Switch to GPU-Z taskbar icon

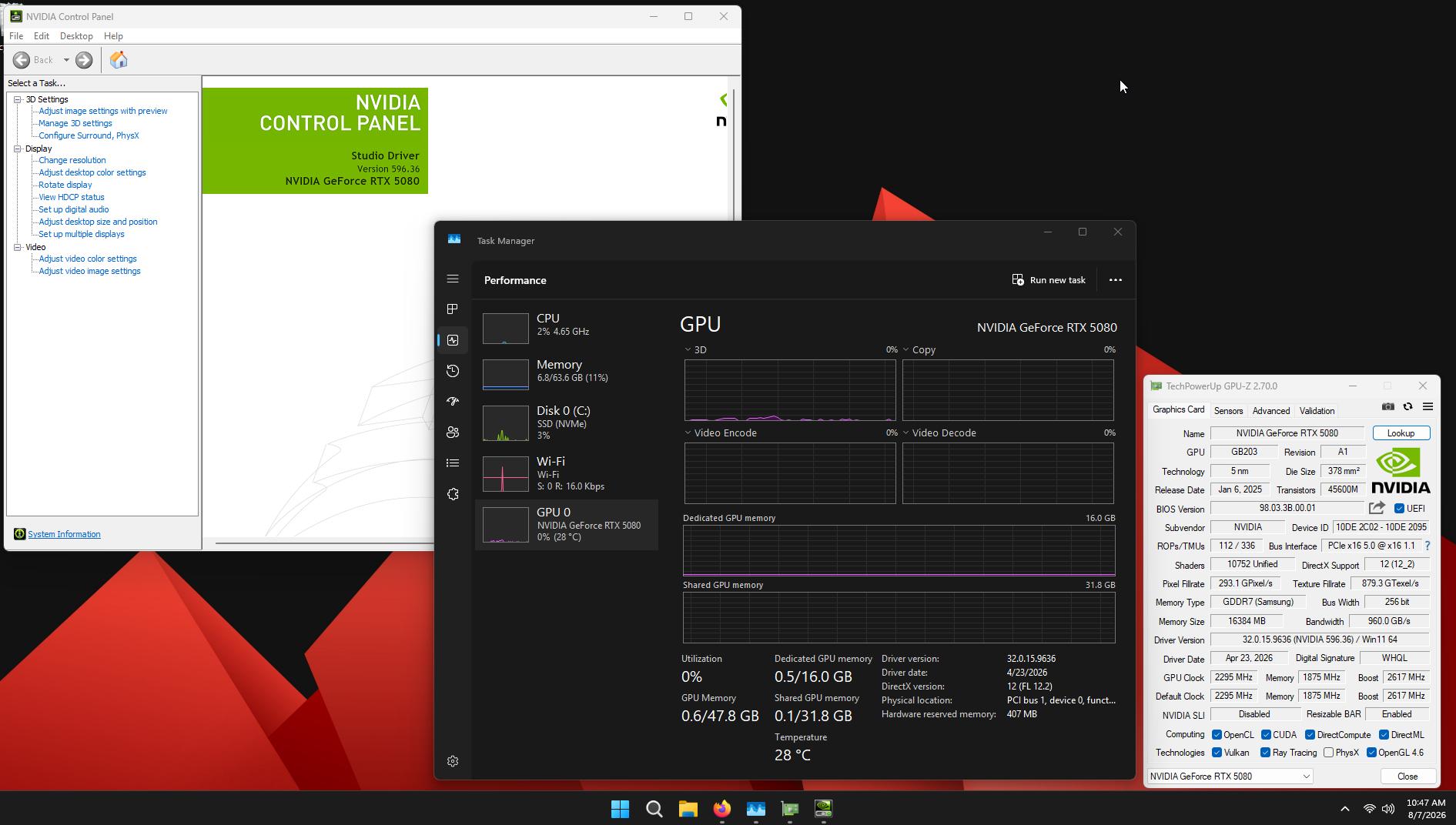[x=789, y=809]
